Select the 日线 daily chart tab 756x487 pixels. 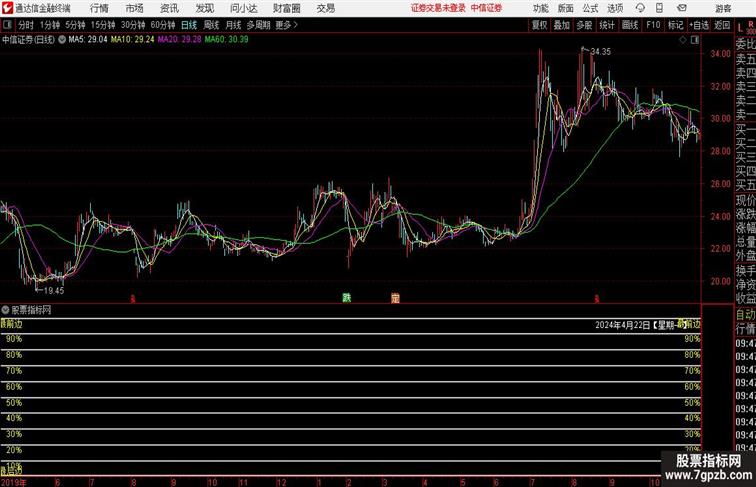coord(189,25)
